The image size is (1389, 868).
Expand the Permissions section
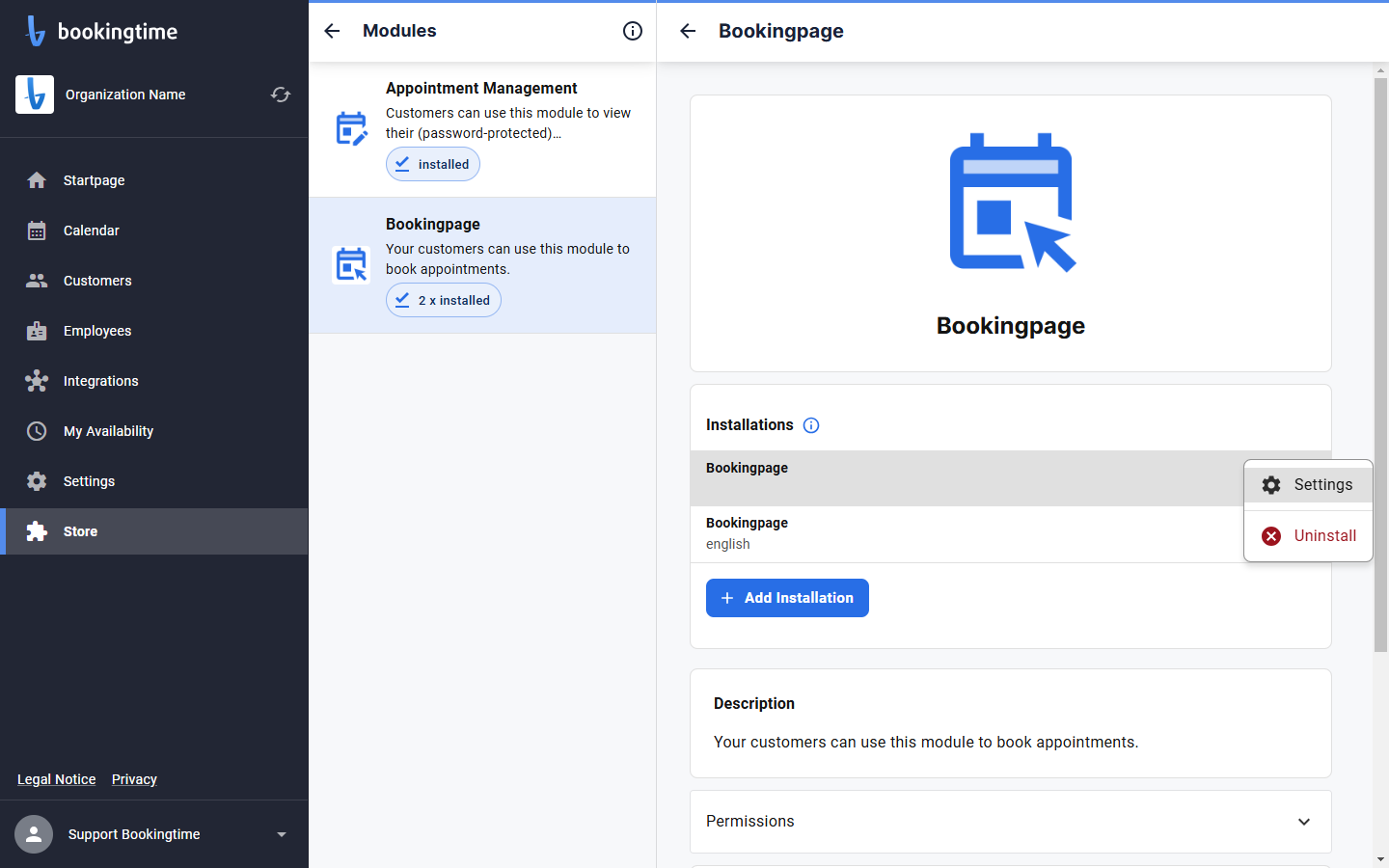click(x=1011, y=822)
